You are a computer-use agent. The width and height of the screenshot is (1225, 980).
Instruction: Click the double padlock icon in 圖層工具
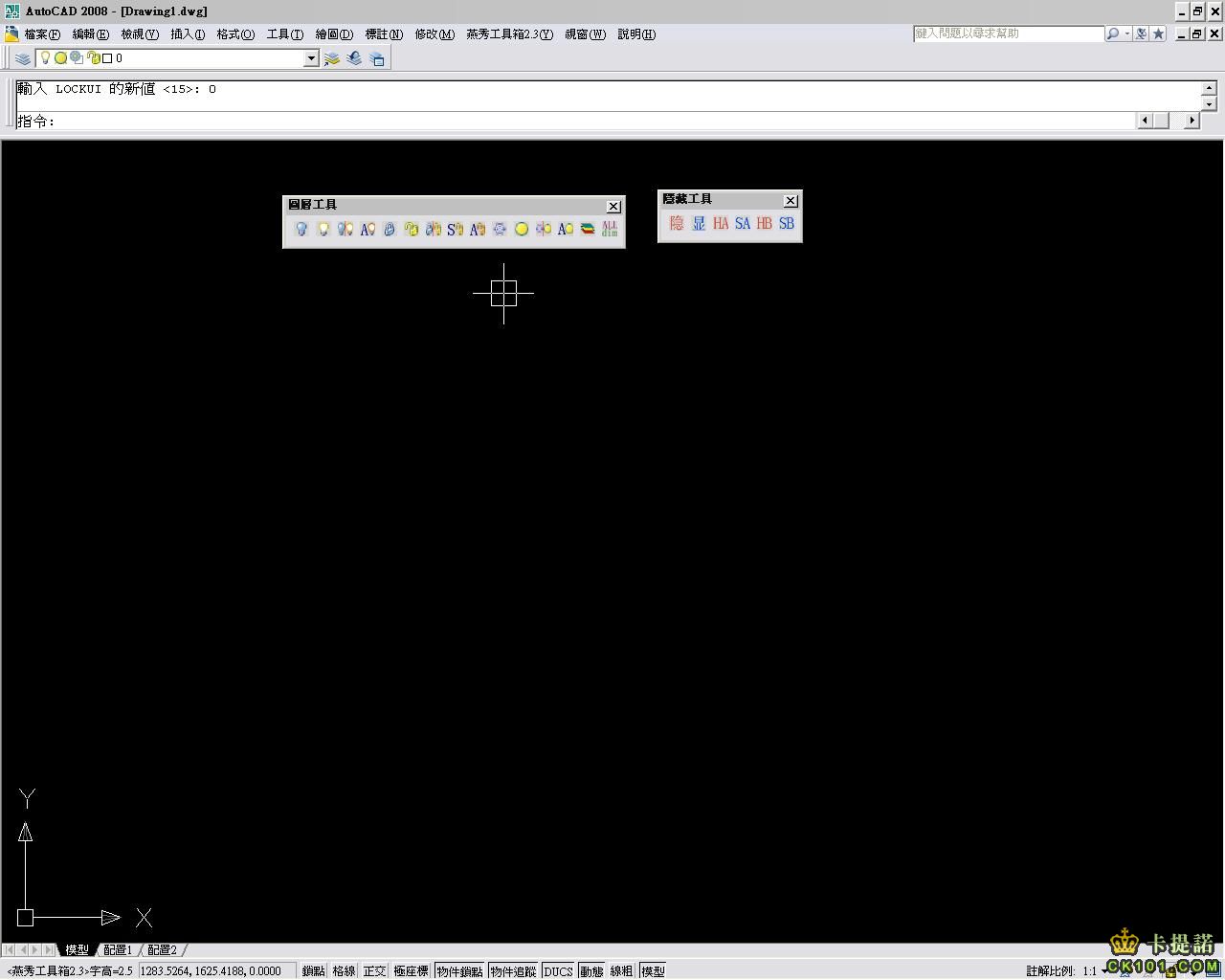point(434,229)
